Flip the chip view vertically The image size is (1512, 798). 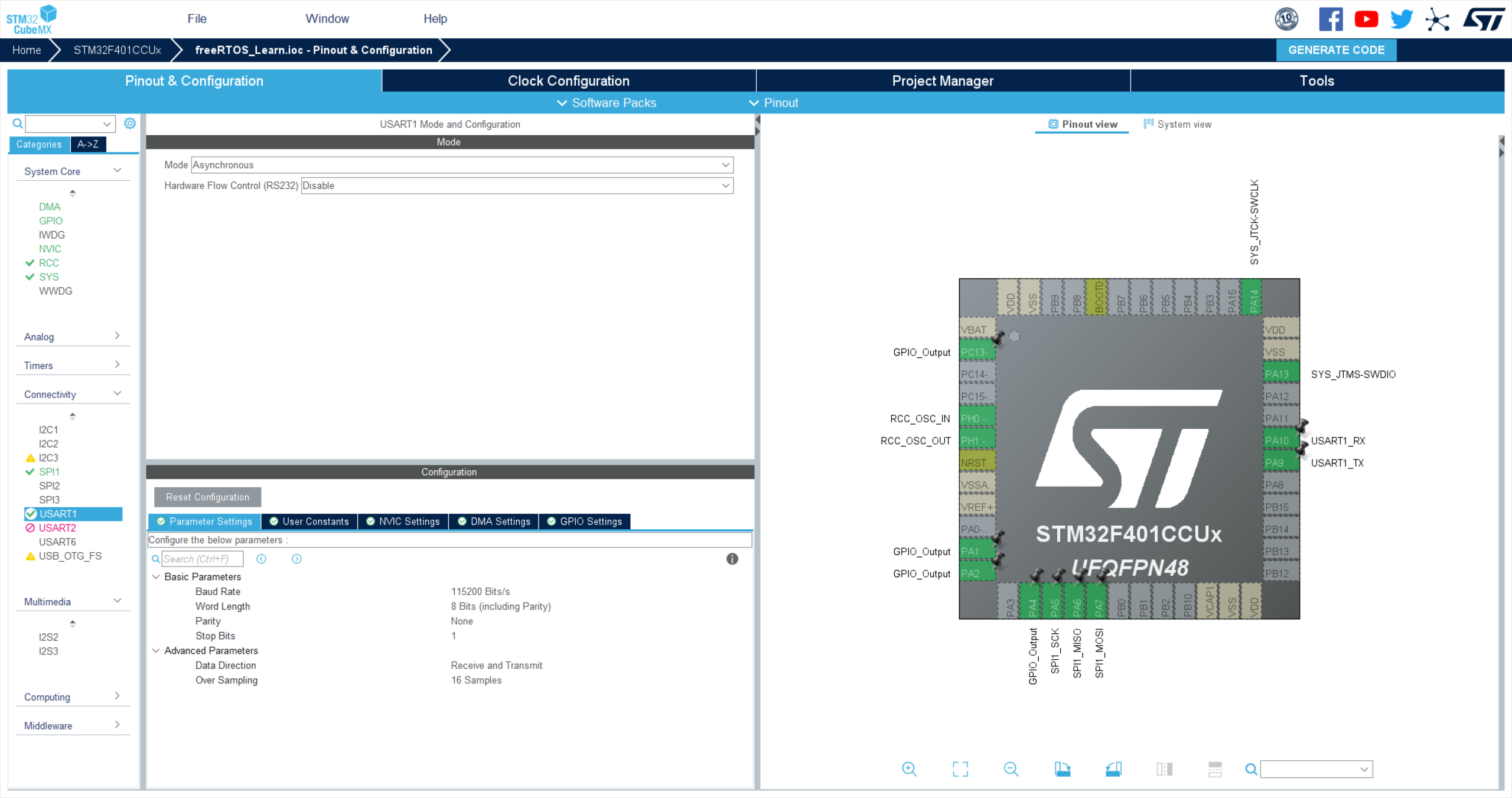(x=1215, y=769)
